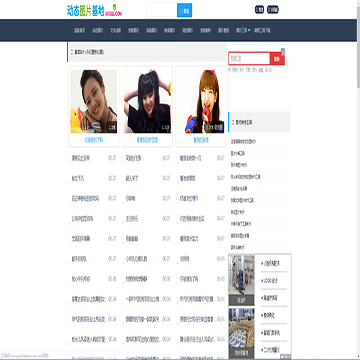Click the red sidebar search button

pos(277,59)
